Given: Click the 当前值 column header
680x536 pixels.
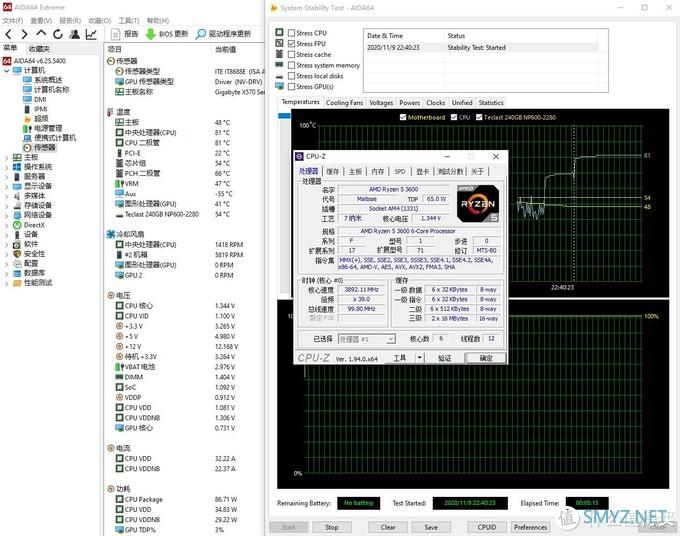Looking at the screenshot, I should pyautogui.click(x=225, y=49).
